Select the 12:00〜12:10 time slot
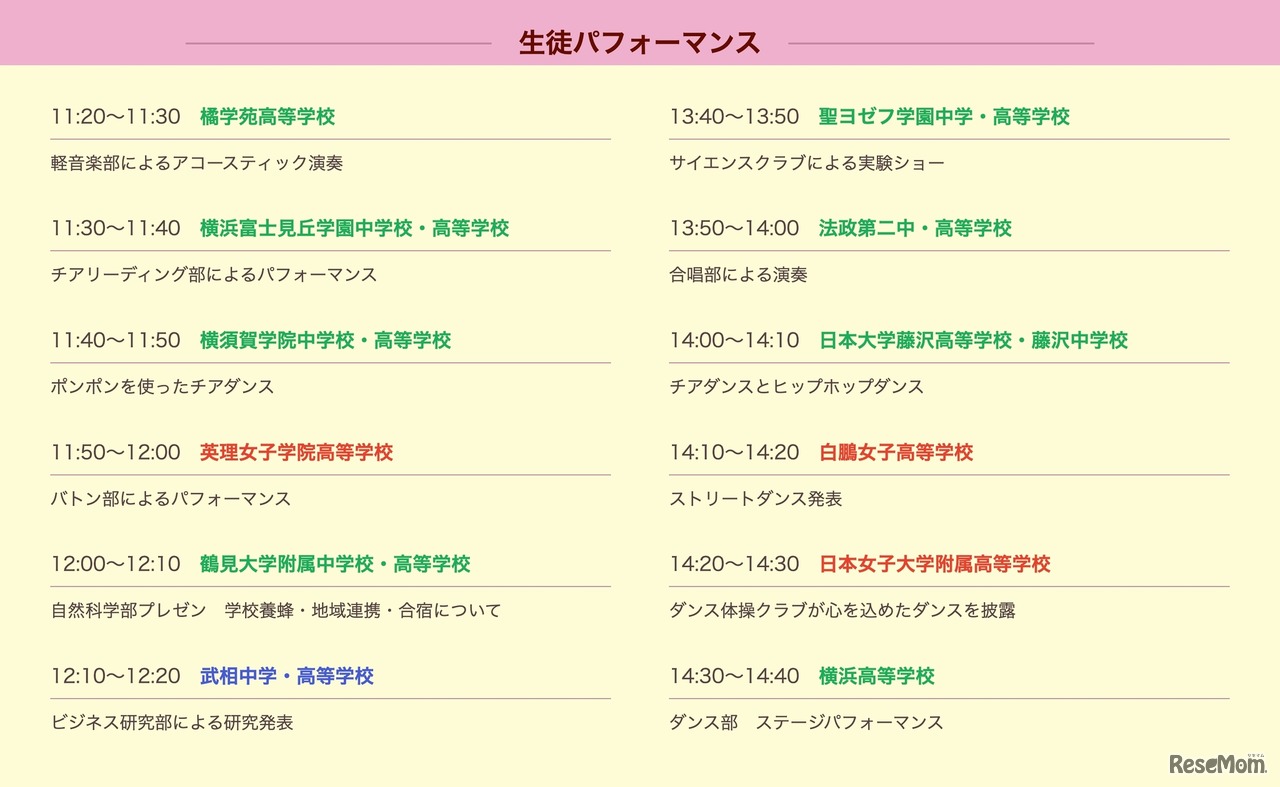Viewport: 1280px width, 787px height. [x=116, y=565]
